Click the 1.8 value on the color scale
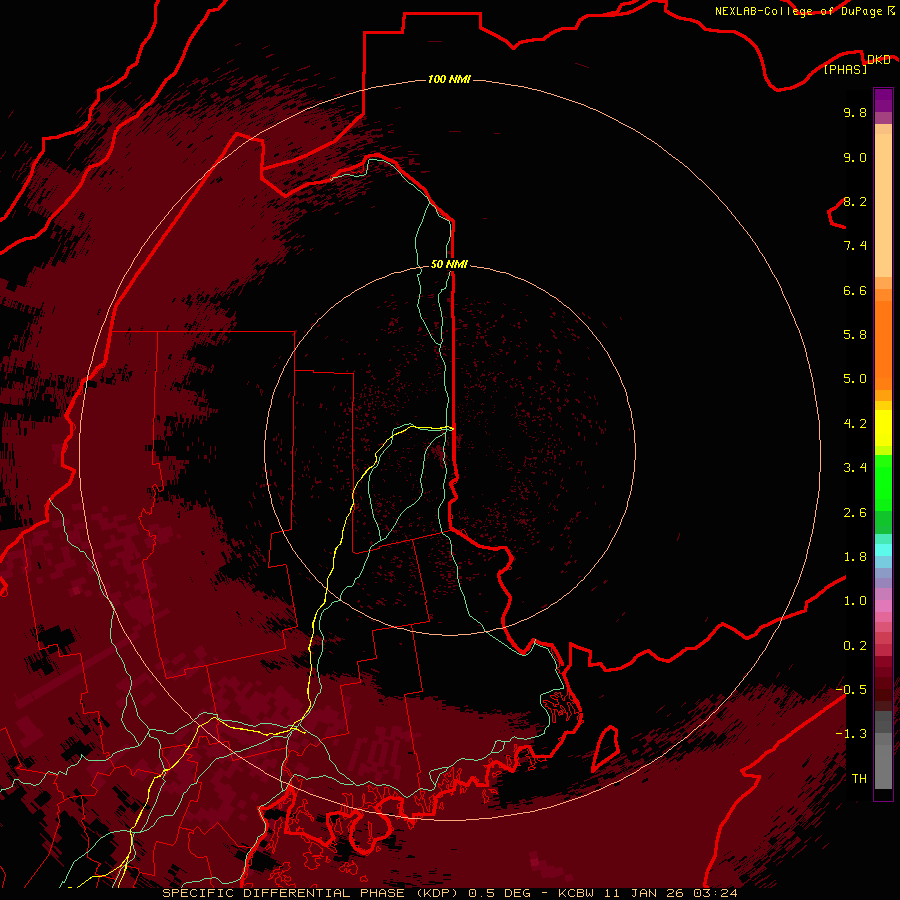This screenshot has width=900, height=900. click(855, 557)
